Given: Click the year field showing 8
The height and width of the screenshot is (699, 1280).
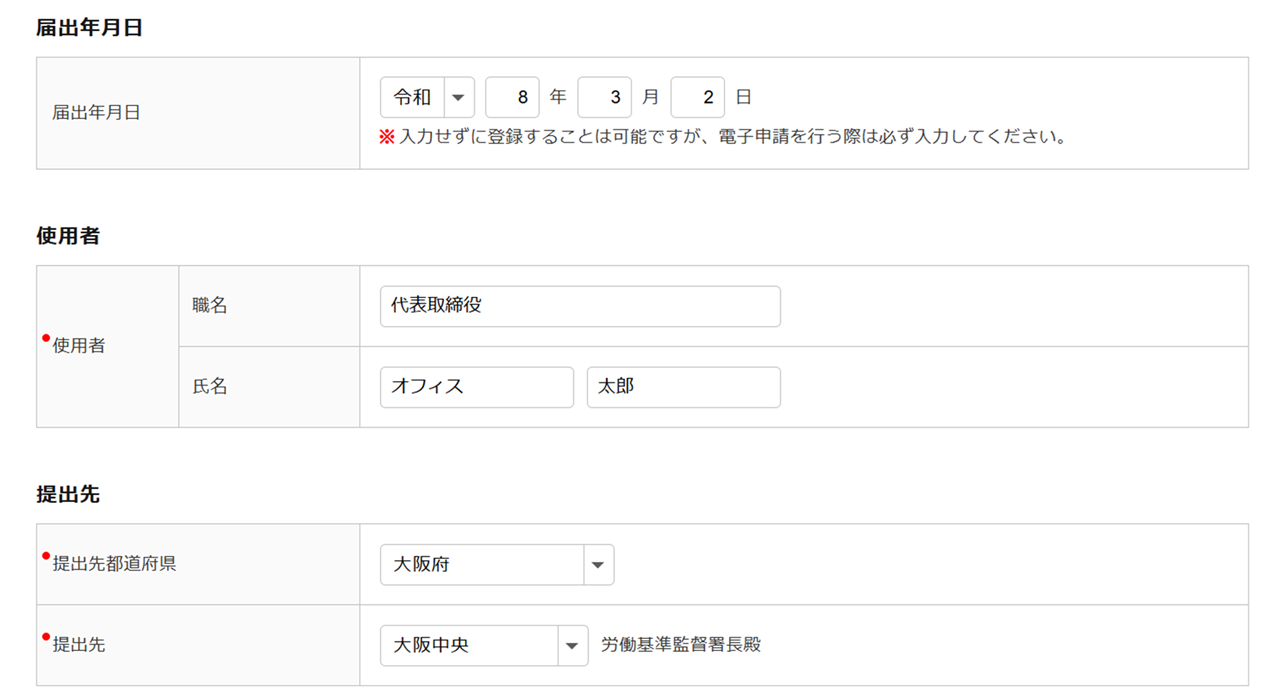Looking at the screenshot, I should pos(512,97).
